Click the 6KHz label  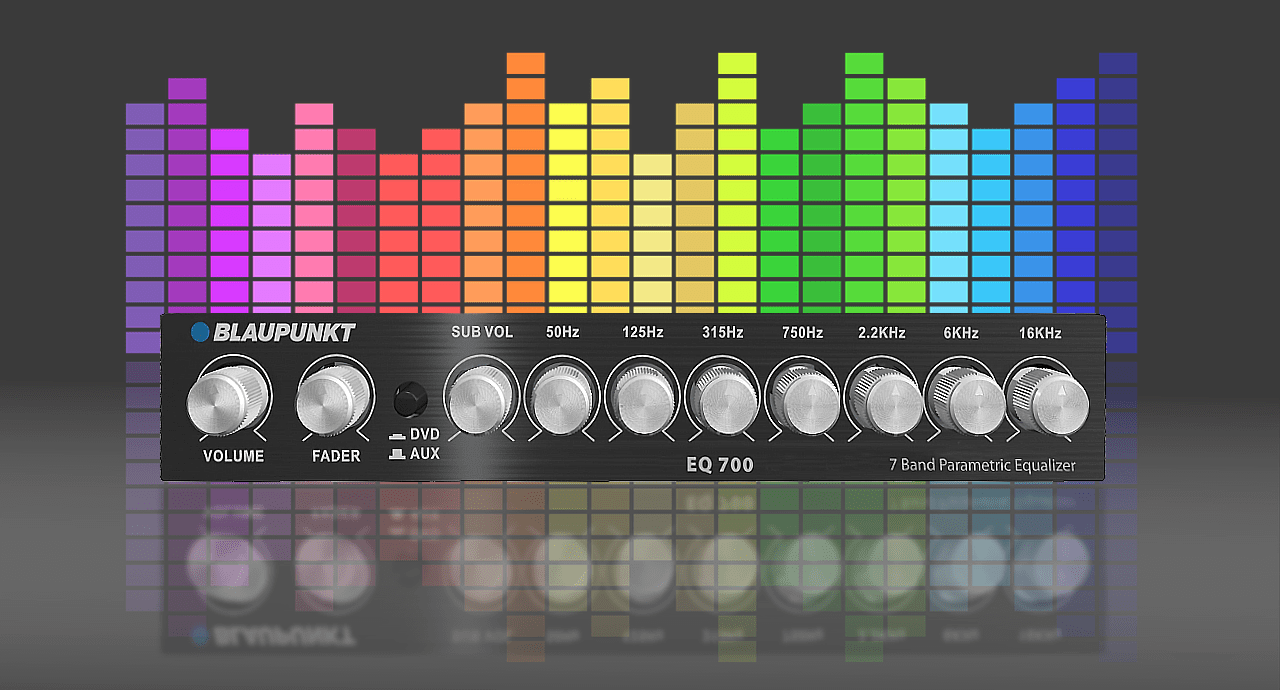(960, 333)
